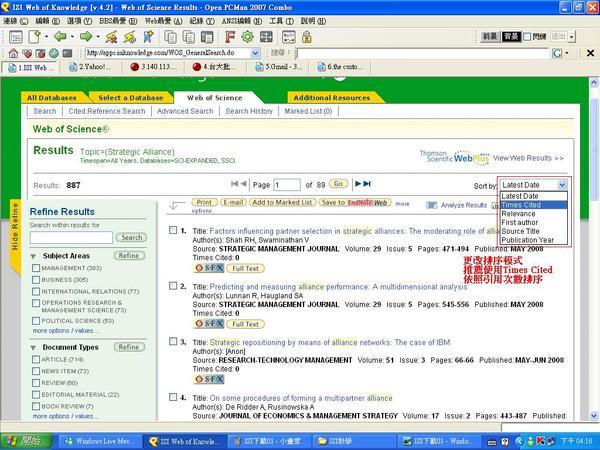
Task: Click the Go page button
Action: click(x=338, y=184)
